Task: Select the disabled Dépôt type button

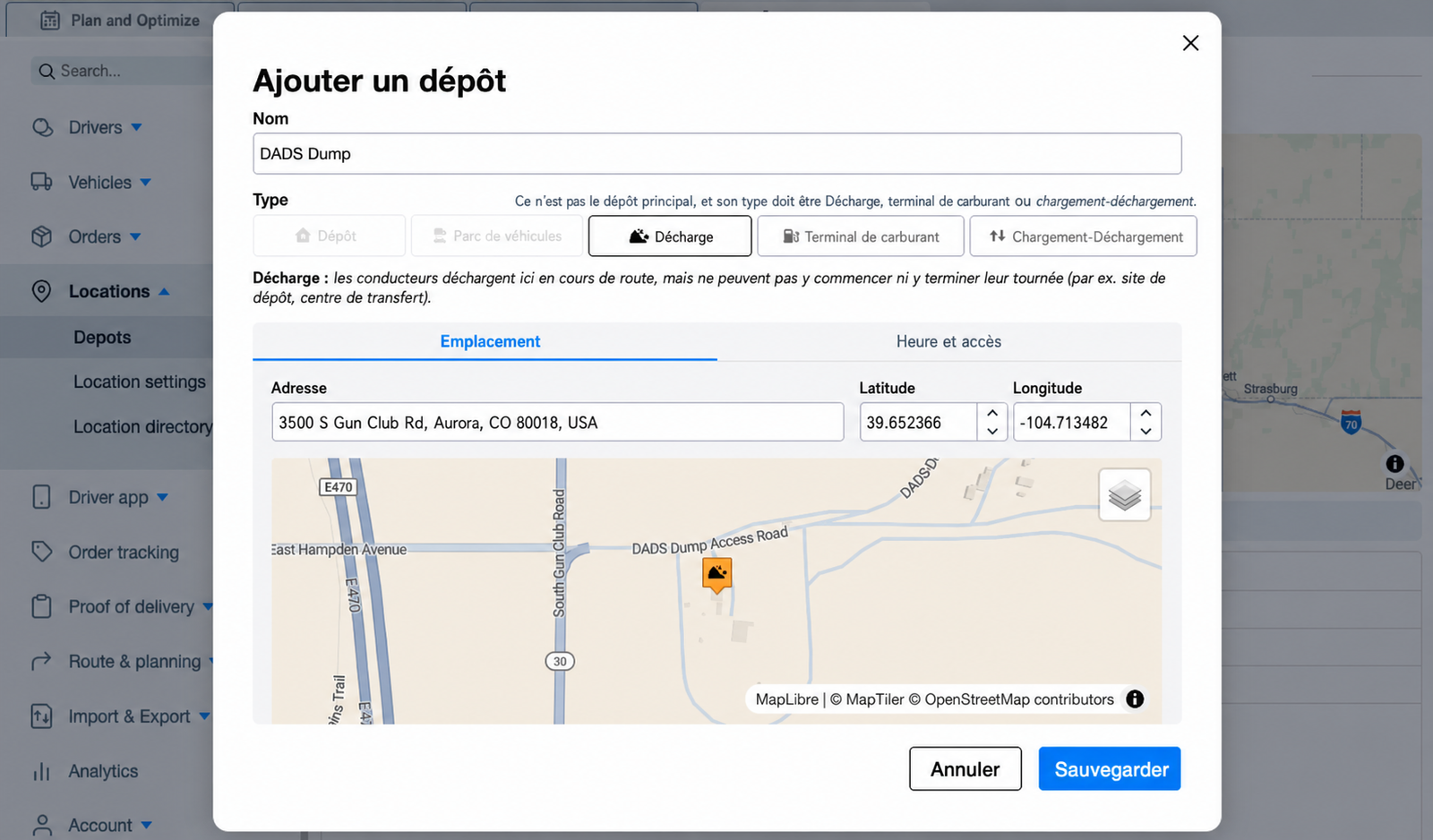Action: [329, 236]
